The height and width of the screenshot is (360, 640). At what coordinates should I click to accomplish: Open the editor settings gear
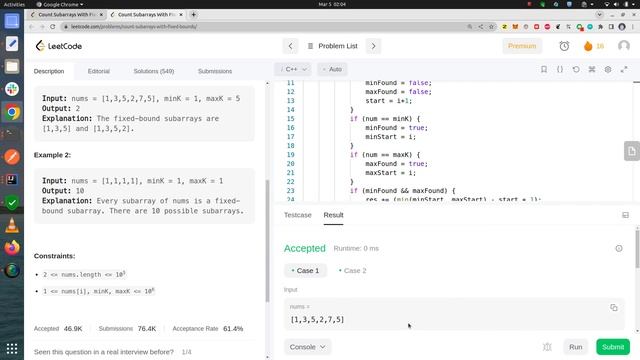pyautogui.click(x=608, y=69)
